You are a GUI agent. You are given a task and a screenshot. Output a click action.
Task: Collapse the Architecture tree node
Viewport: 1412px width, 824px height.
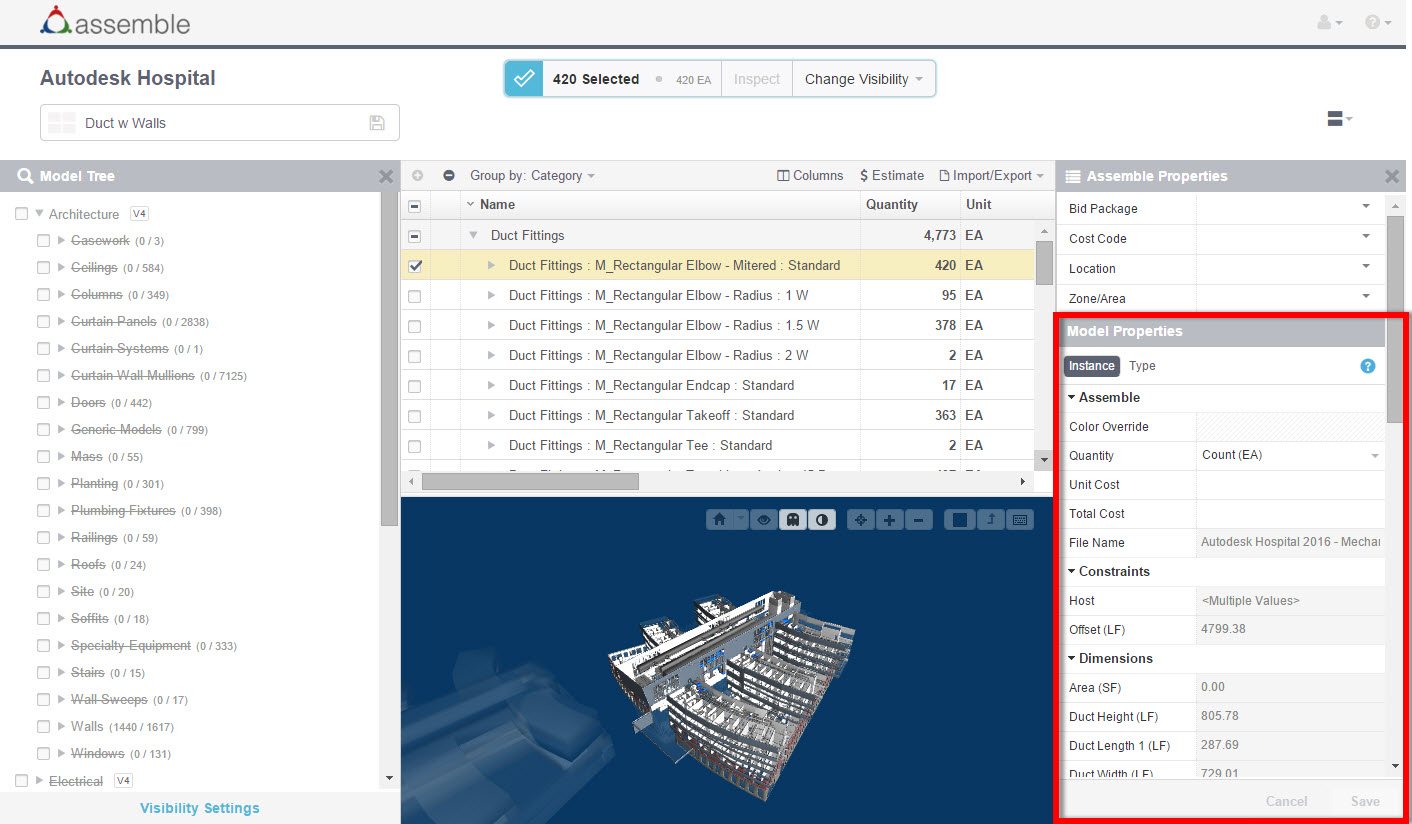tap(39, 214)
